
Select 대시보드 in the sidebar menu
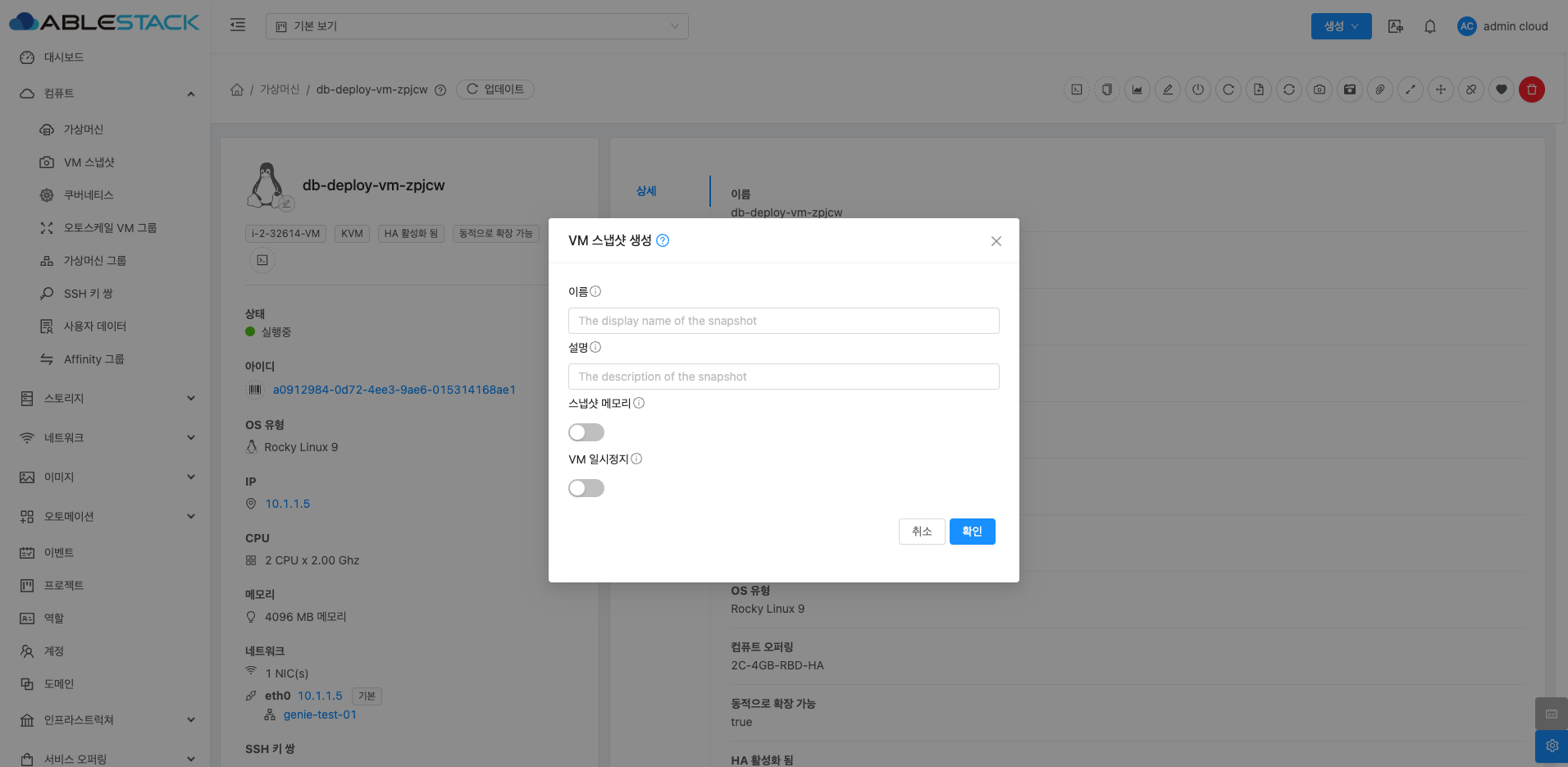coord(64,57)
